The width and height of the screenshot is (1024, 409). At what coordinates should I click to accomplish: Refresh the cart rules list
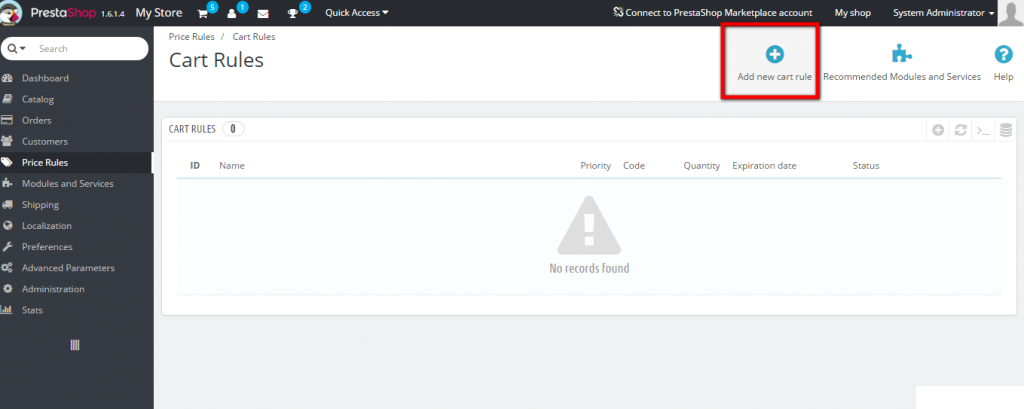(x=960, y=130)
